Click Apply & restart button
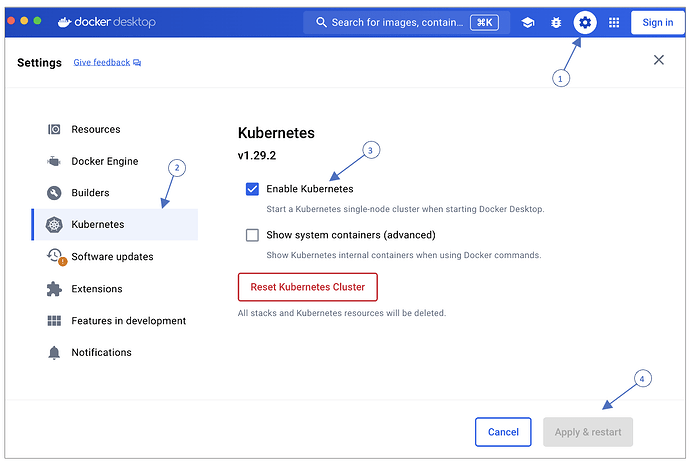 [588, 432]
